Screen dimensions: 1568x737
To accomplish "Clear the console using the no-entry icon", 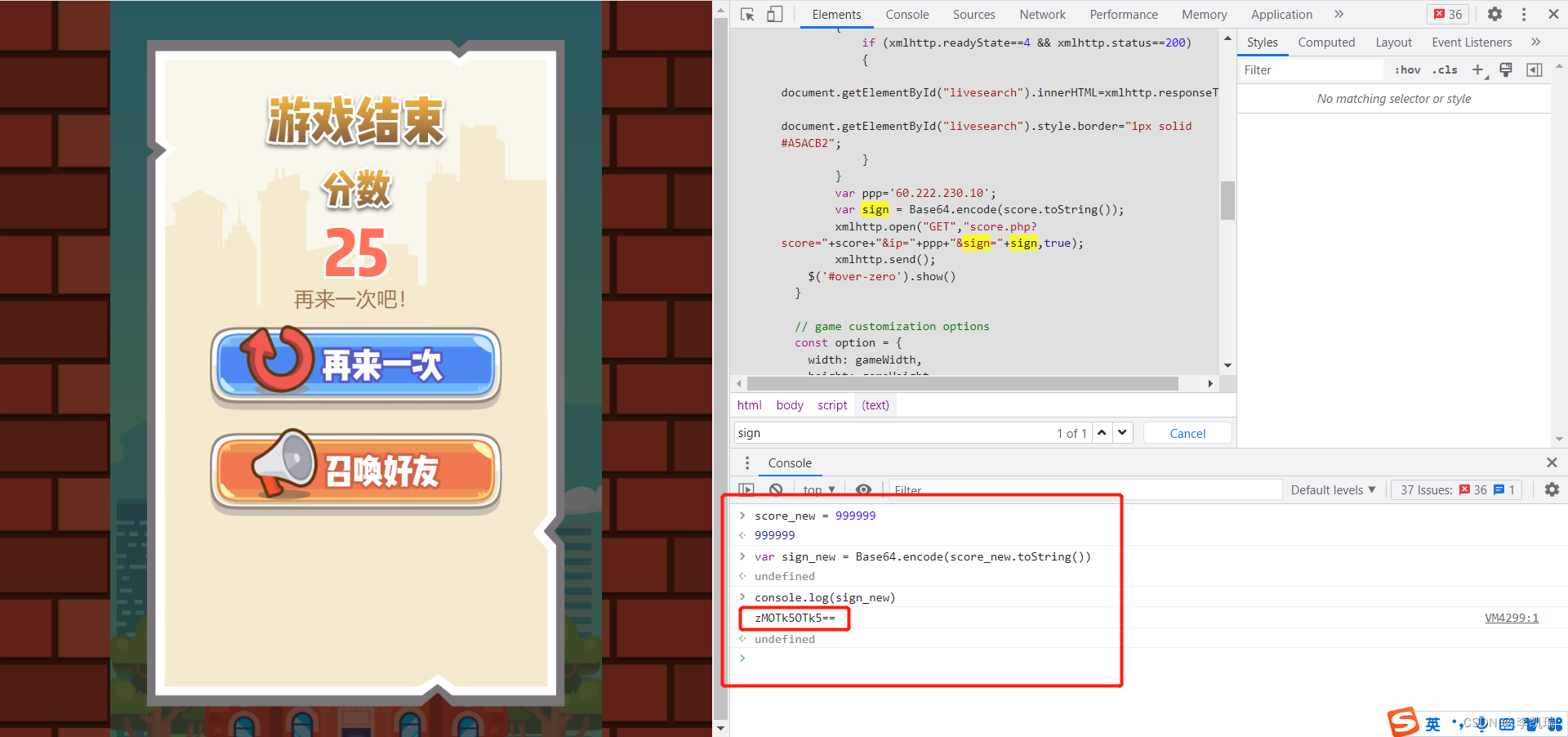I will [x=775, y=489].
